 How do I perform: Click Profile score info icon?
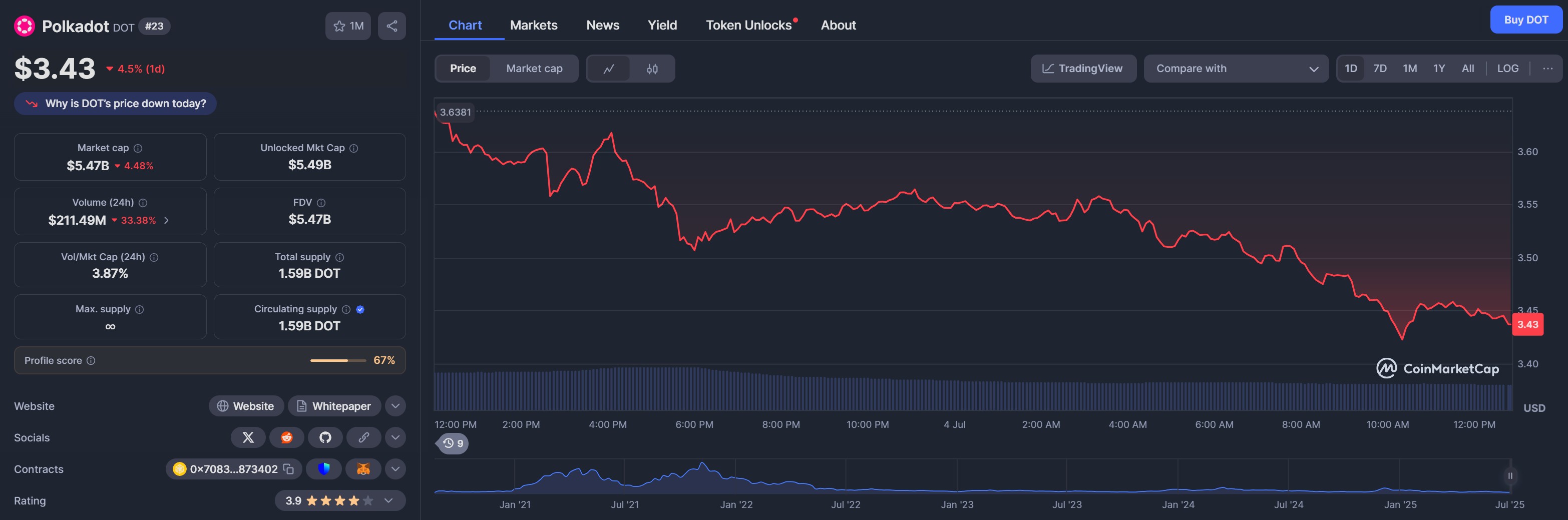pyautogui.click(x=91, y=361)
